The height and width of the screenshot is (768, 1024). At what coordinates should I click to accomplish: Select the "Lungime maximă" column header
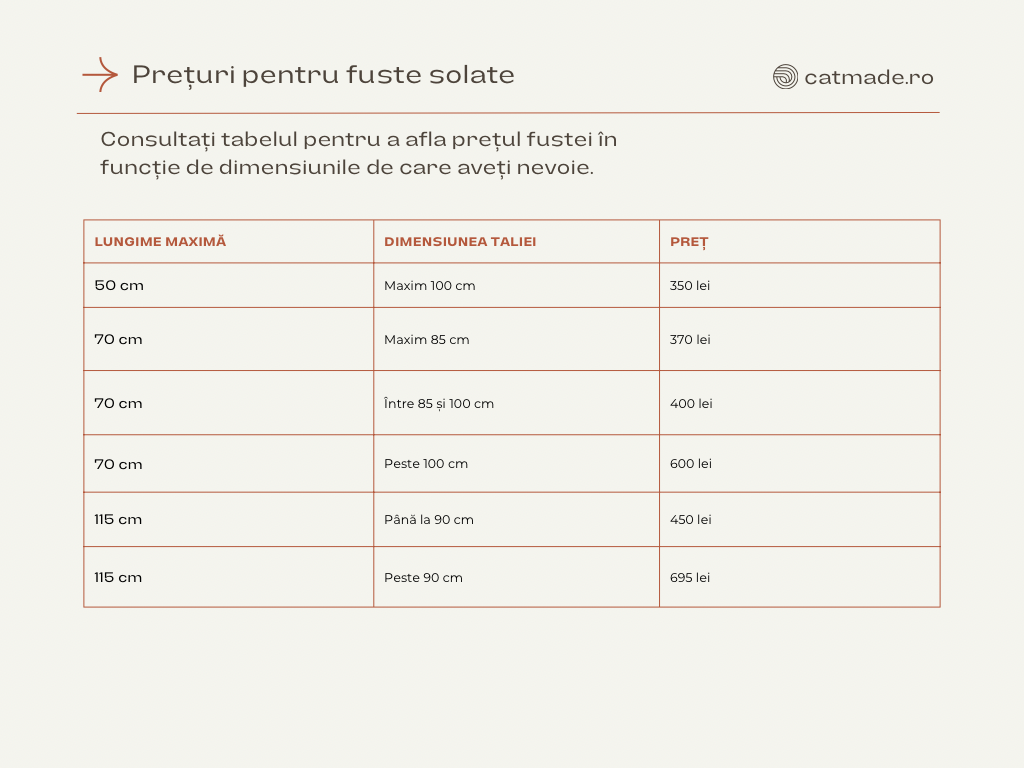tap(160, 242)
